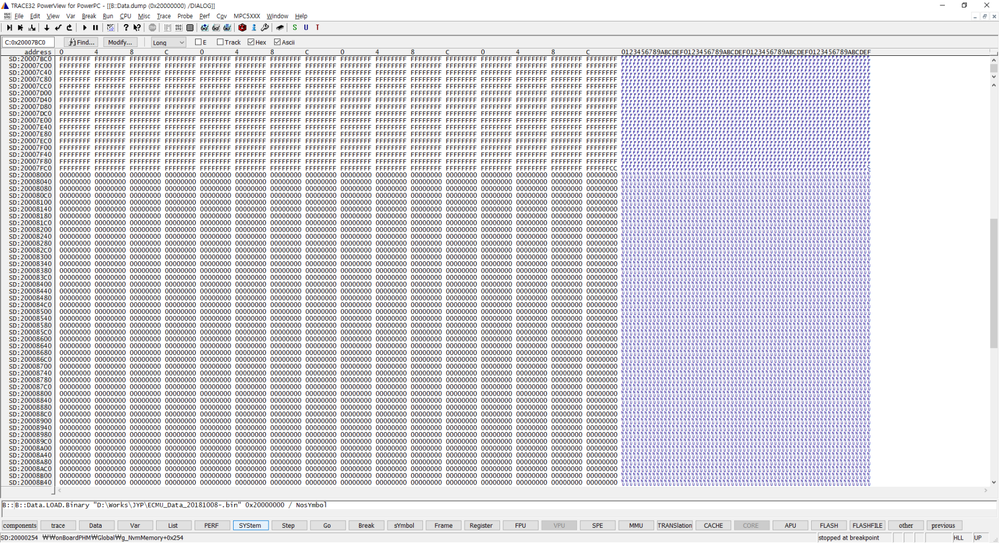This screenshot has width=999, height=543.
Task: Open the Perf menu
Action: pyautogui.click(x=205, y=16)
